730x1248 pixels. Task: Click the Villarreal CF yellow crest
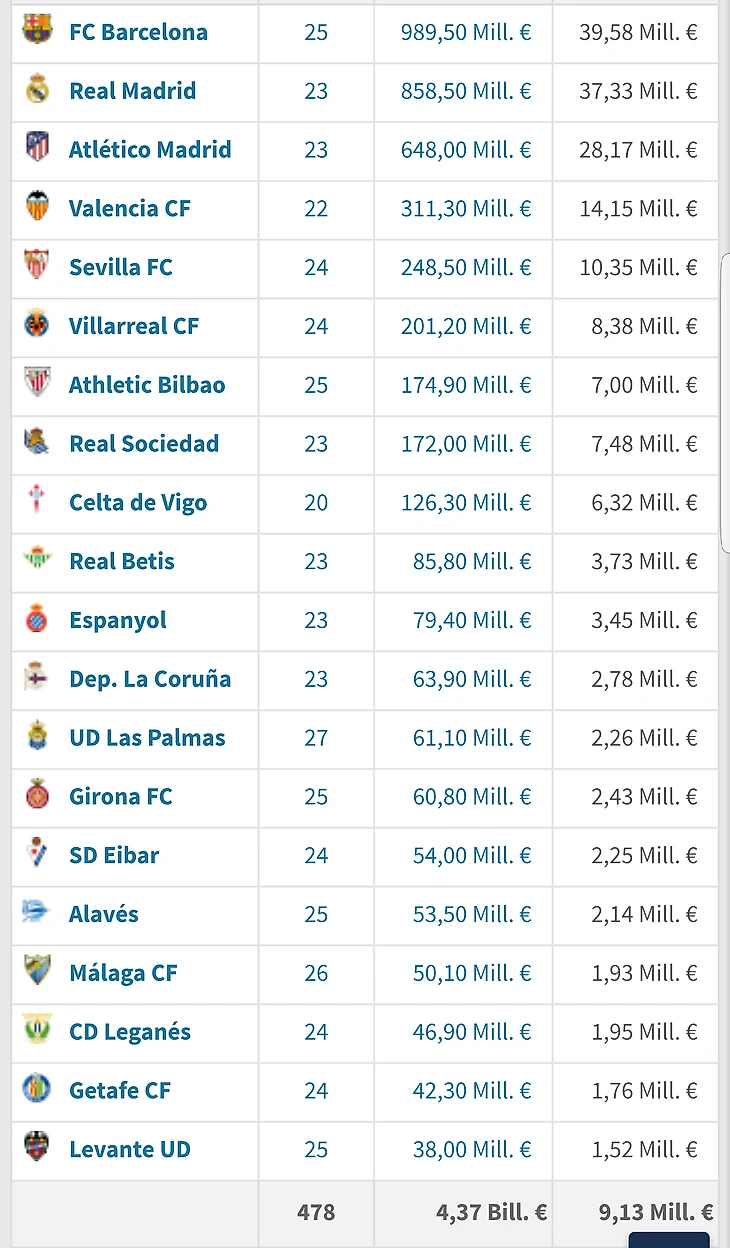pos(37,325)
